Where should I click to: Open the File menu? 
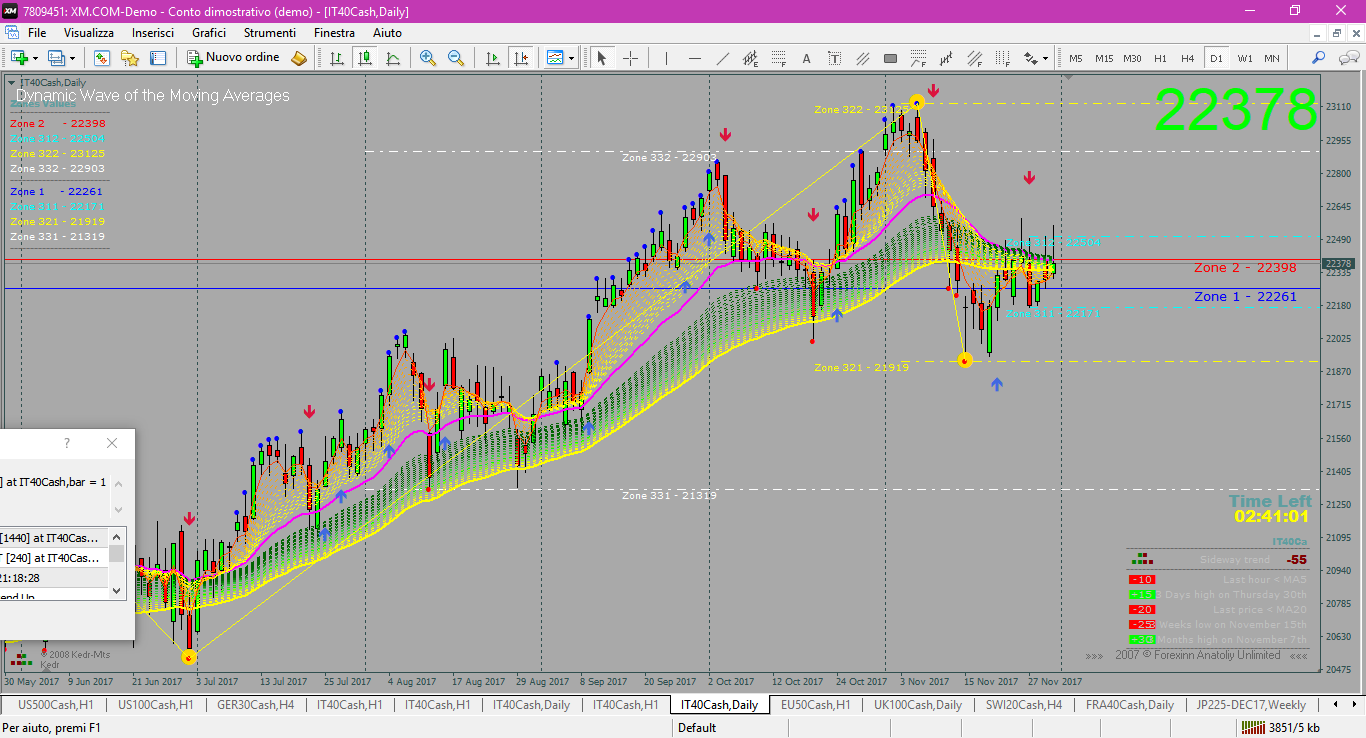(37, 33)
